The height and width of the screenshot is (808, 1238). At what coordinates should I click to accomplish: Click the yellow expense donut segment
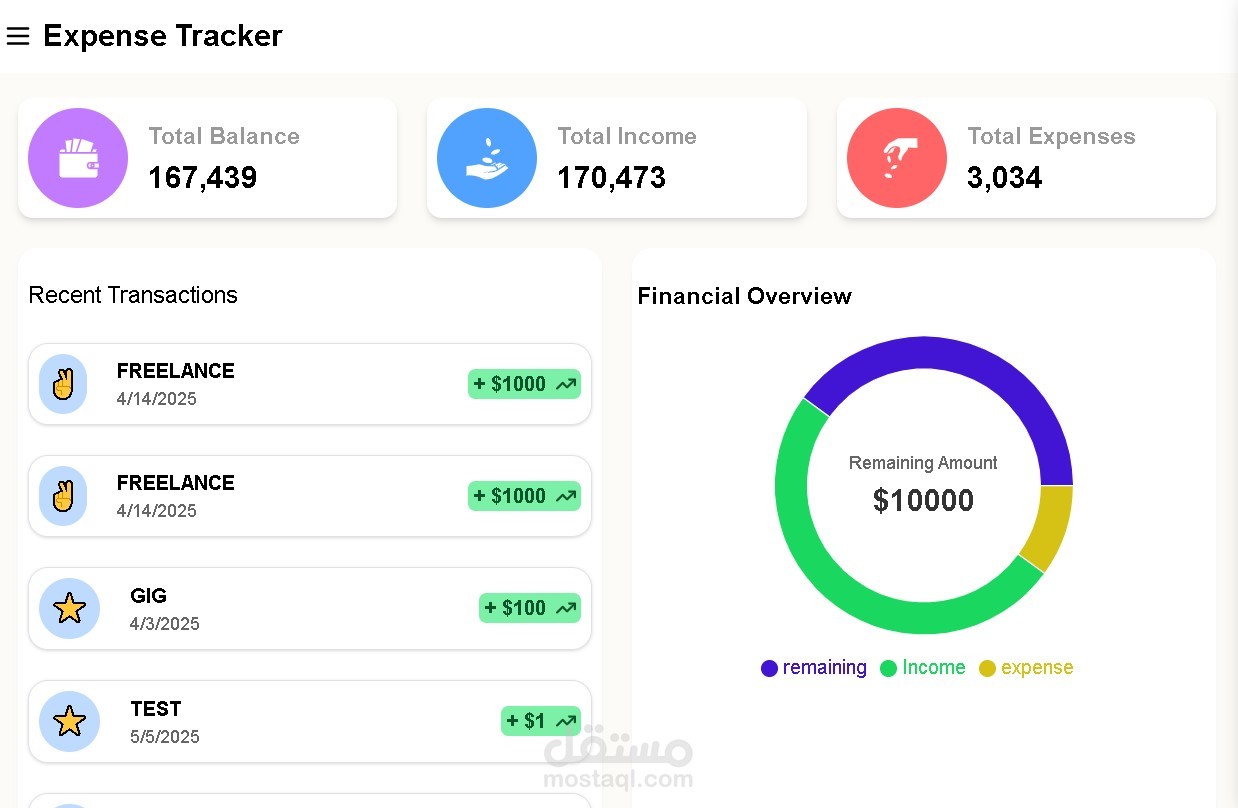point(1050,528)
